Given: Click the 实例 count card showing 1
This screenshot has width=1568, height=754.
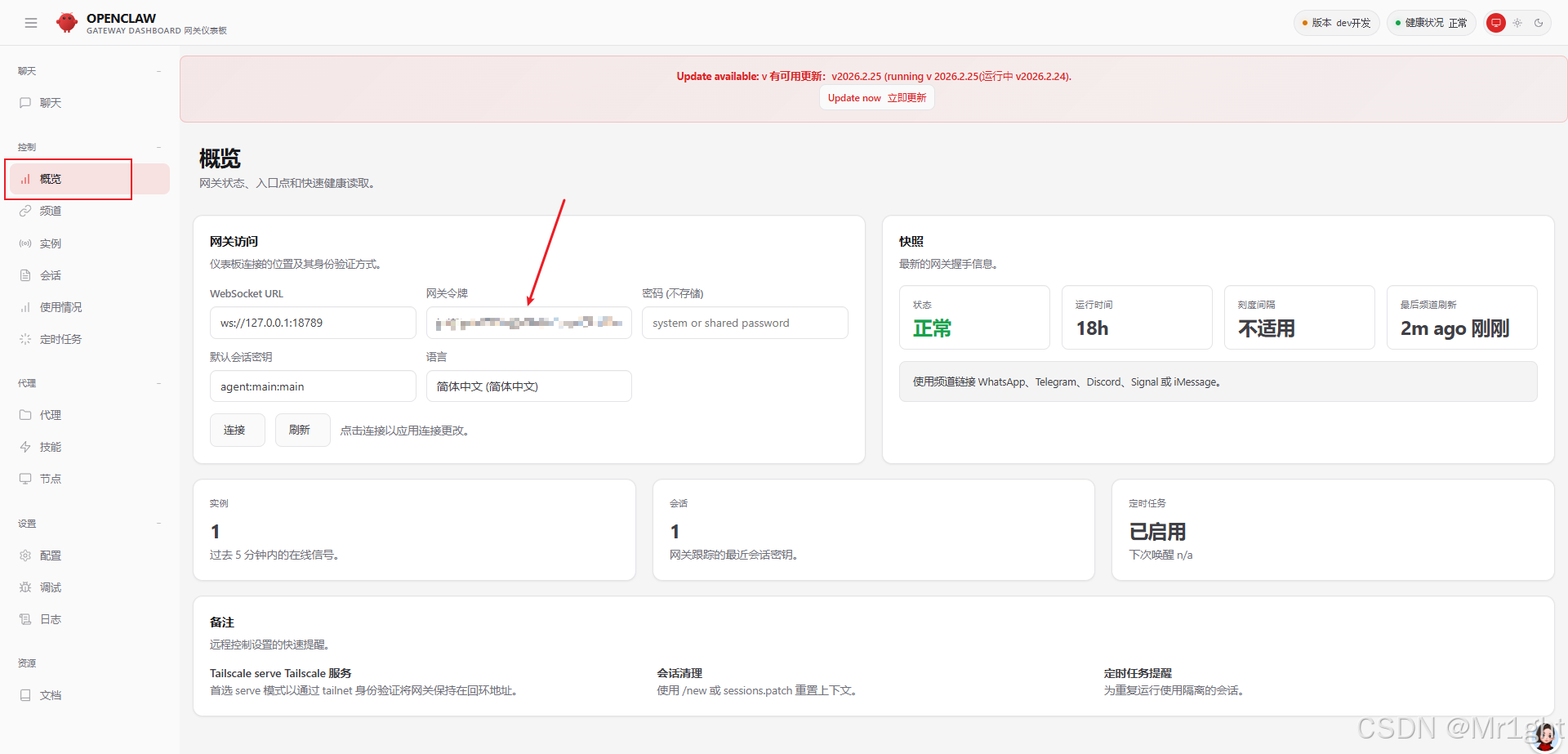Looking at the screenshot, I should click(x=414, y=530).
